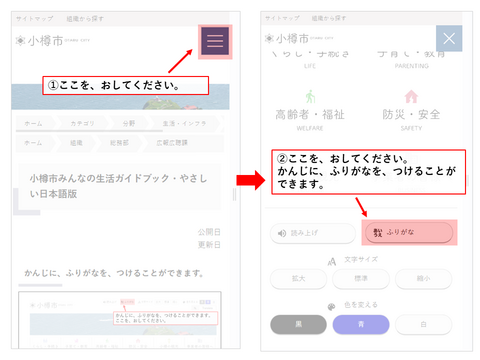Screen dimensions: 480x360
Task: Go to ホーム in the second breadcrumb row
Action: (33, 143)
